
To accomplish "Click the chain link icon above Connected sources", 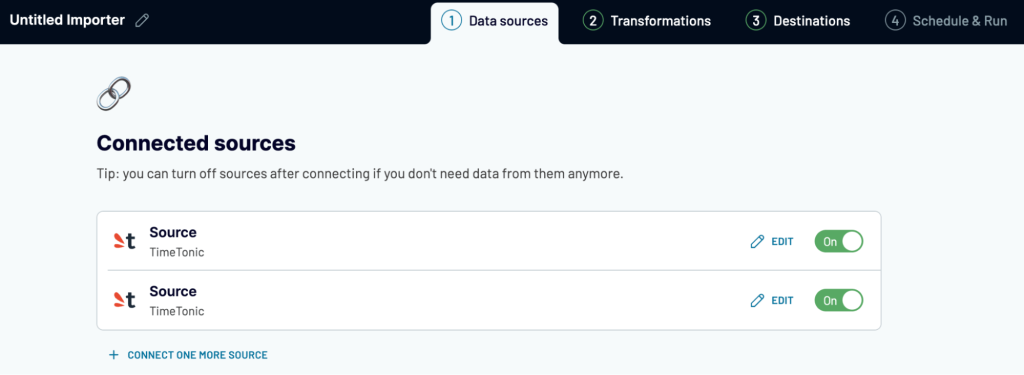I will pos(114,93).
